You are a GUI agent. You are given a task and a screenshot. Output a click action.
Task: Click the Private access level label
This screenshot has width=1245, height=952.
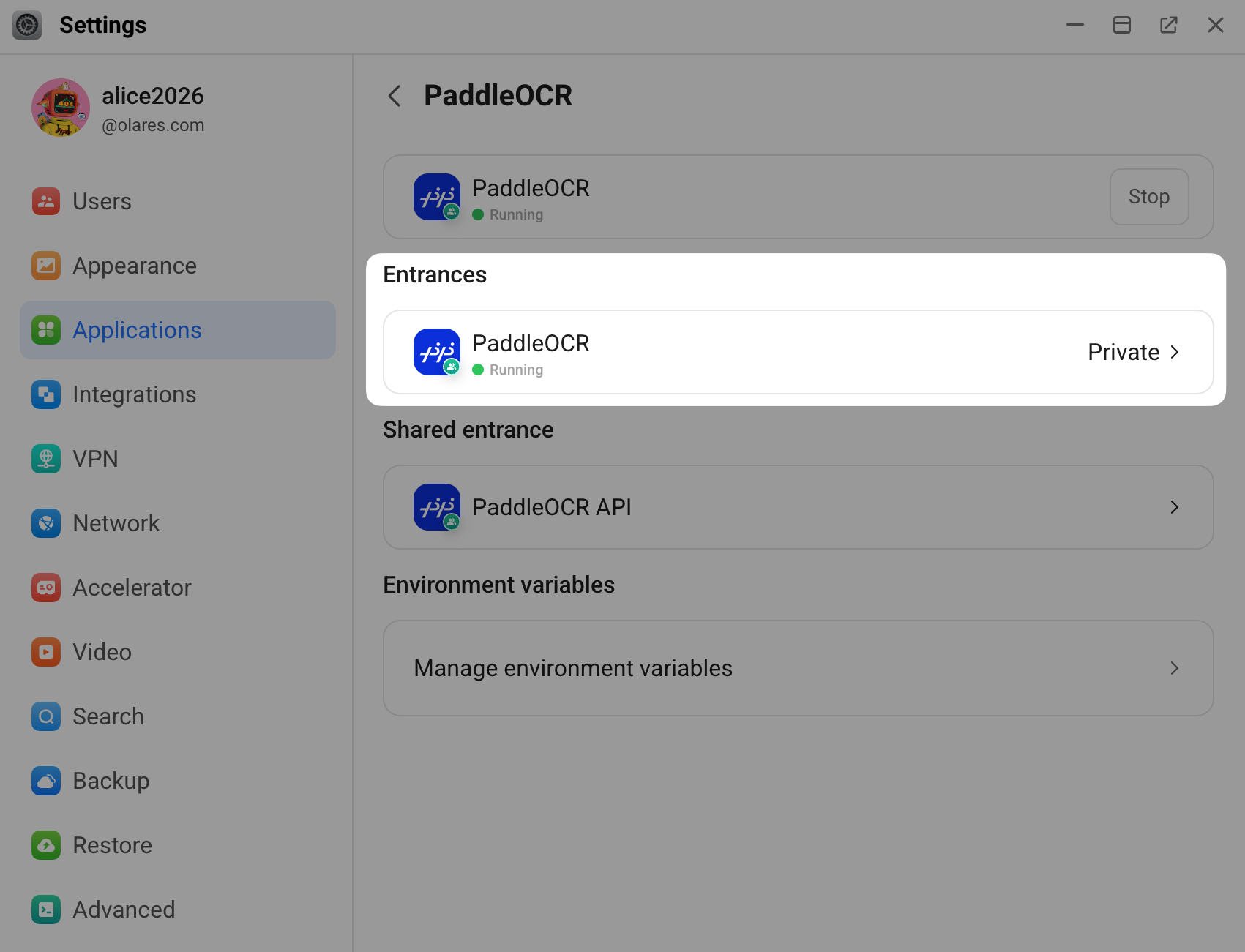[1124, 352]
